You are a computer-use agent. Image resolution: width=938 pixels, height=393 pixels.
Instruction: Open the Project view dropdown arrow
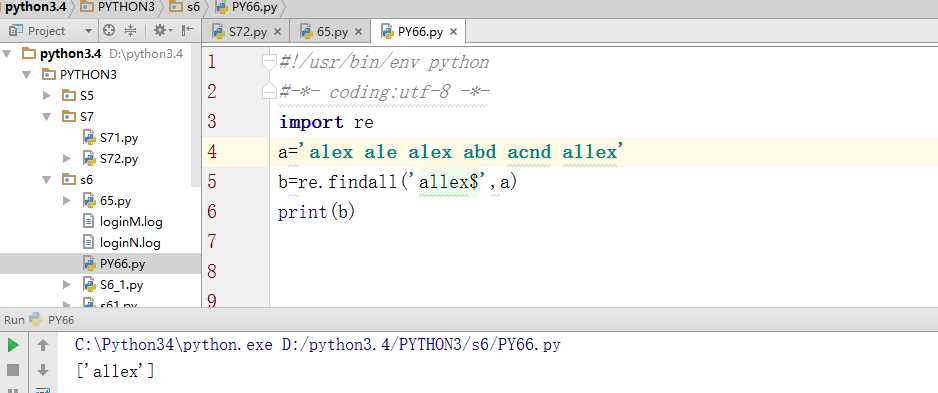pos(89,31)
